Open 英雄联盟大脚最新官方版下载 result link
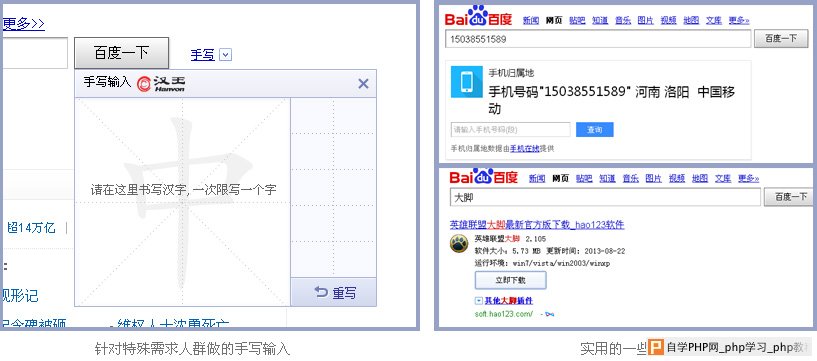The image size is (817, 361). point(537,225)
